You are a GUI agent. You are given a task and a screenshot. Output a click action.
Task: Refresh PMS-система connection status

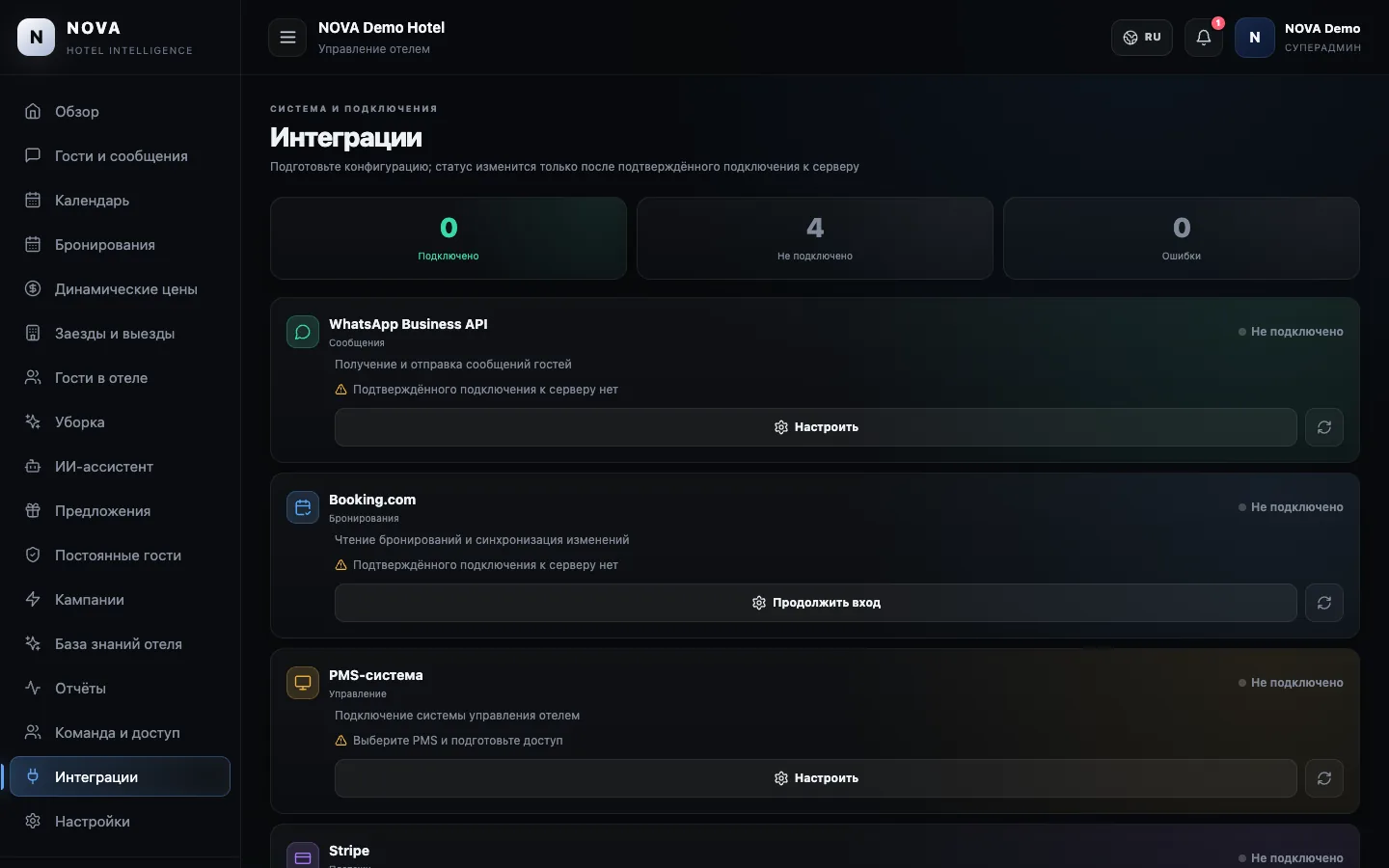tap(1324, 778)
